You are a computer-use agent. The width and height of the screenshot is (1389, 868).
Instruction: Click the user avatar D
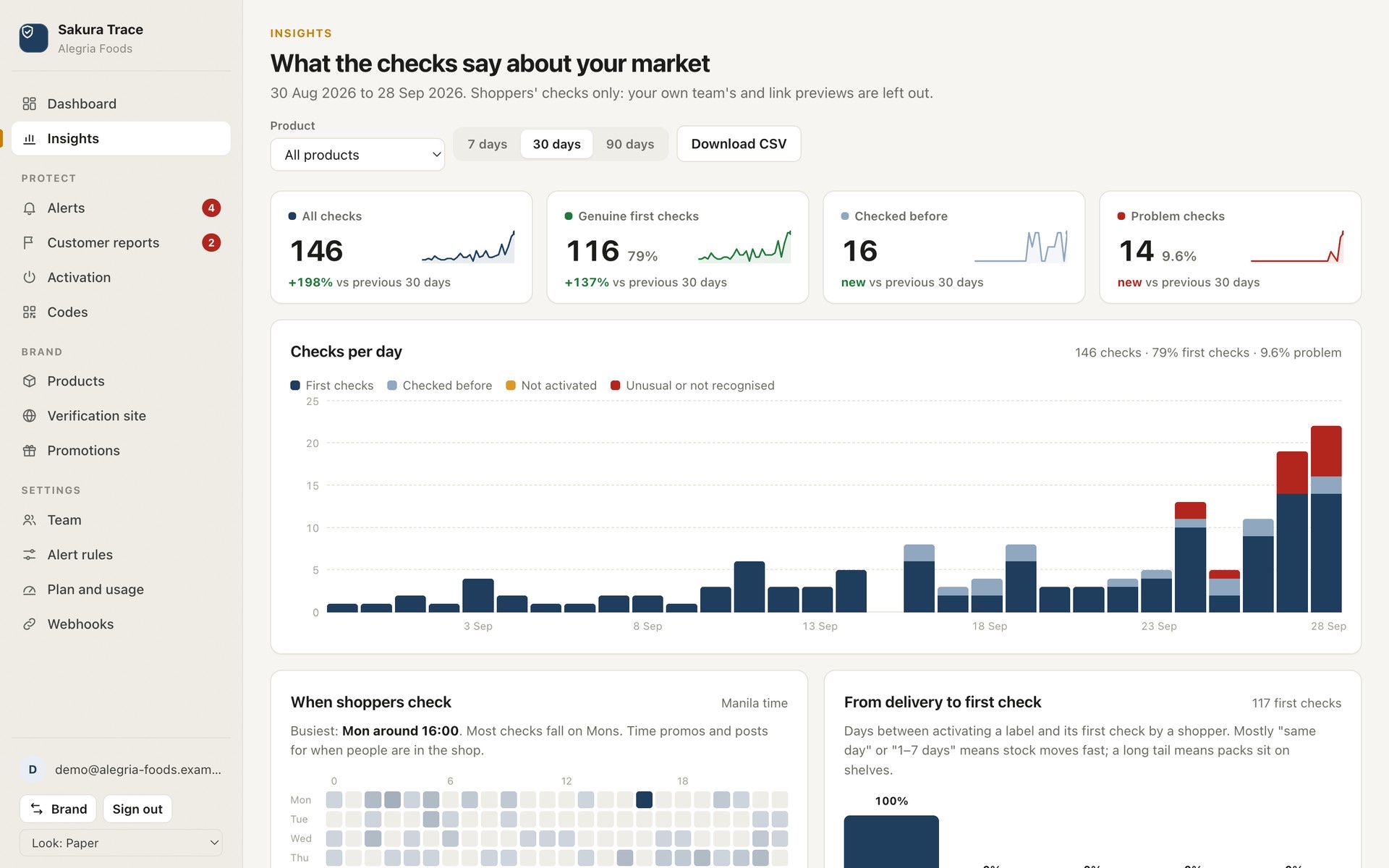coord(33,770)
